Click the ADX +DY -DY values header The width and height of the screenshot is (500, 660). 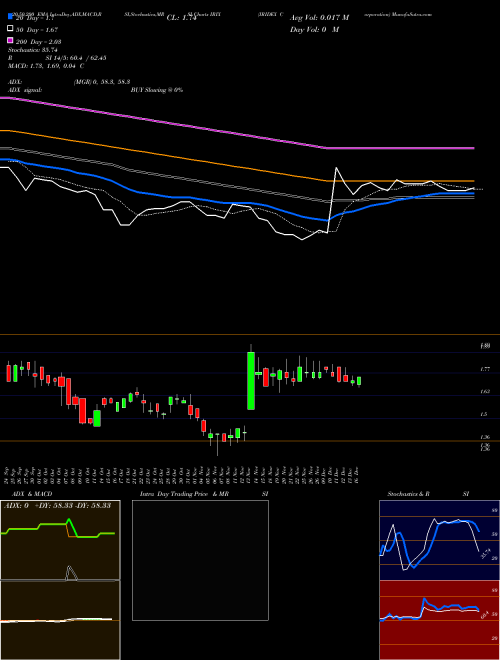click(57, 505)
